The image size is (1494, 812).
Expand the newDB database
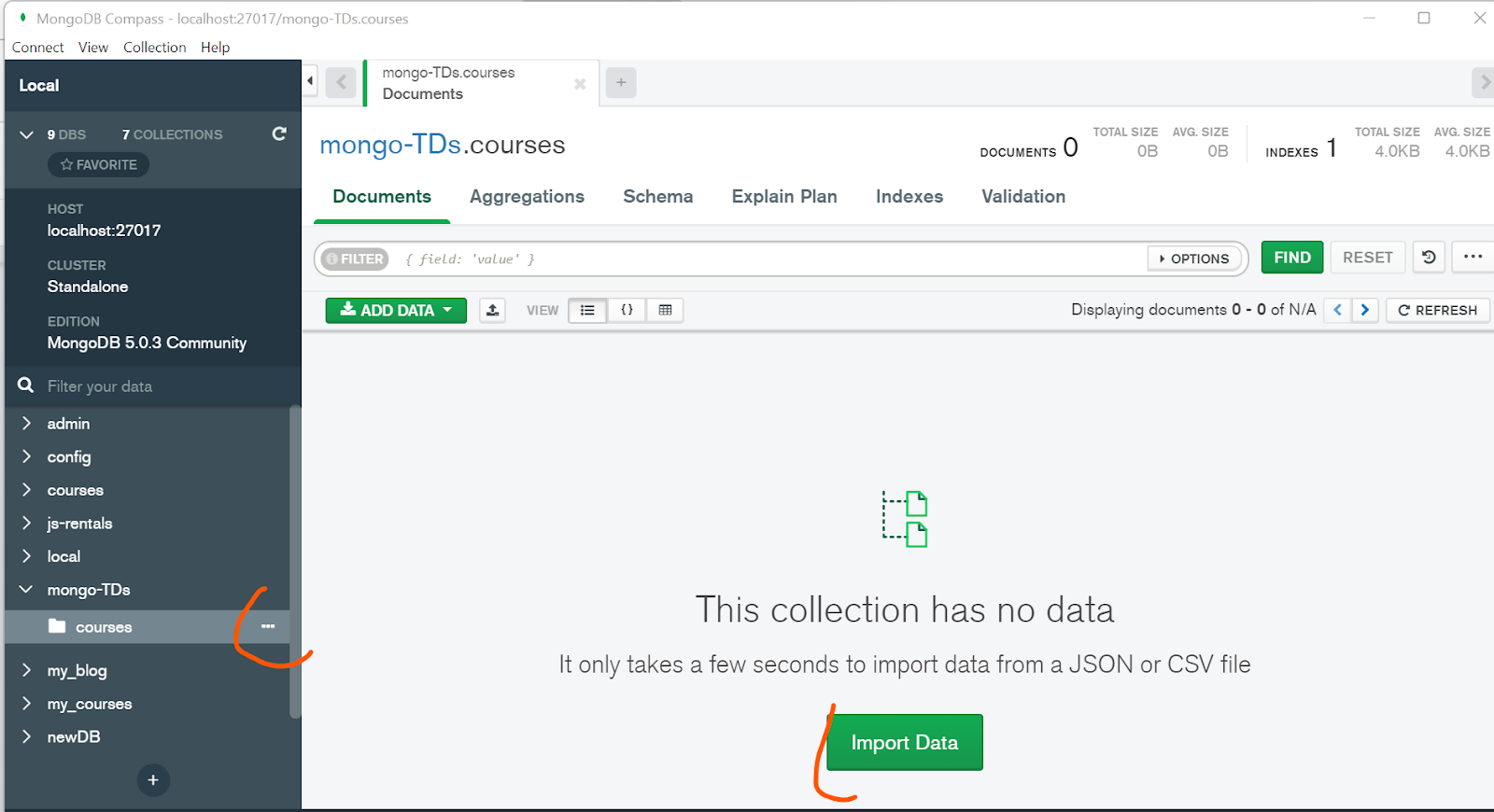(x=27, y=735)
